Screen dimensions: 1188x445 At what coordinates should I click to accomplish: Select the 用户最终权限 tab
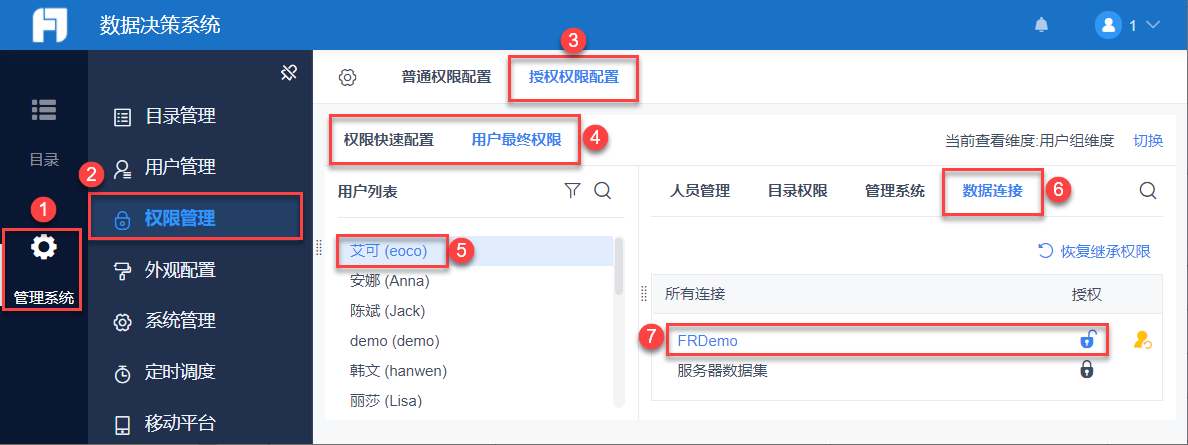click(516, 140)
